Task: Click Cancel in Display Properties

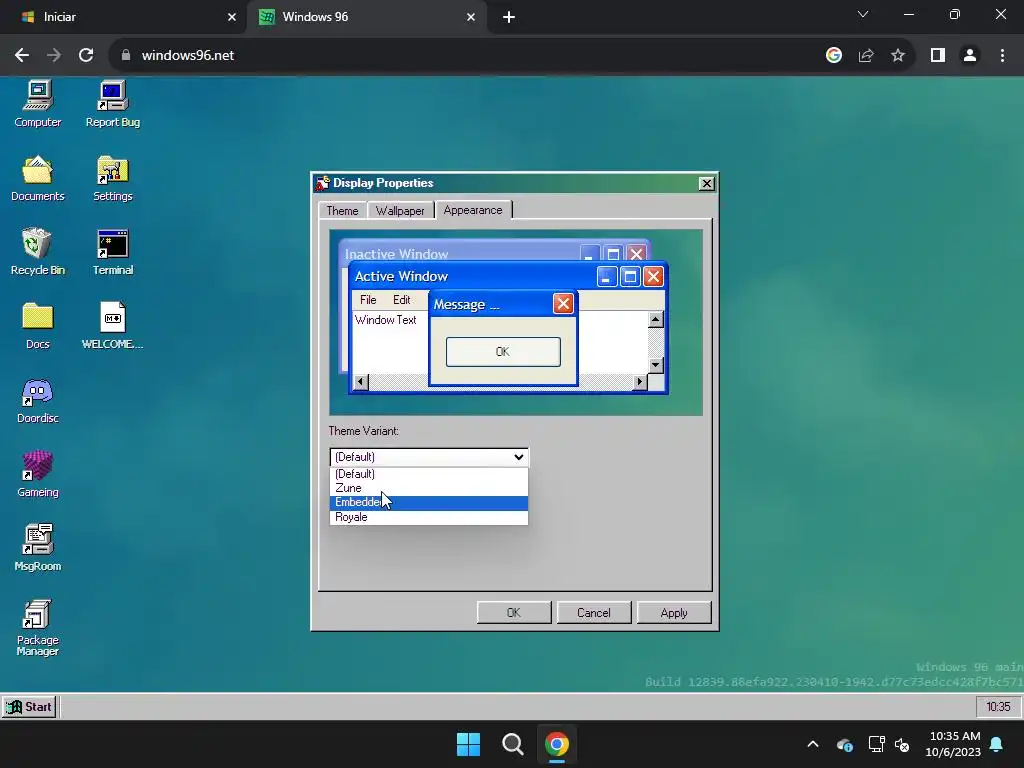Action: pos(594,613)
